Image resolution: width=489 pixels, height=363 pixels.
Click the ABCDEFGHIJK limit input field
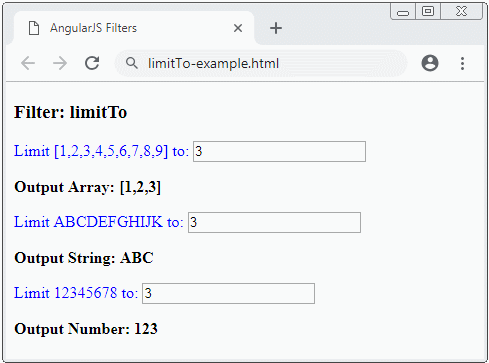(274, 222)
